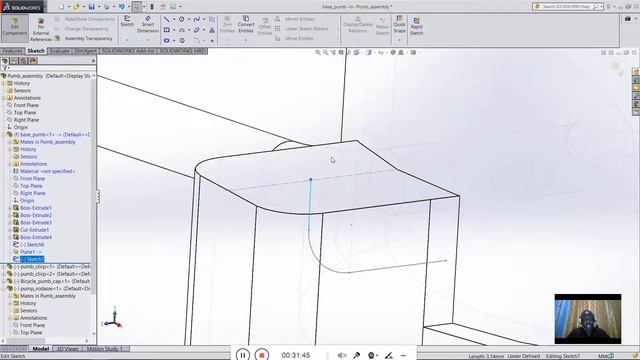Click the Save icon
This screenshot has height=360, width=640.
pyautogui.click(x=91, y=7)
